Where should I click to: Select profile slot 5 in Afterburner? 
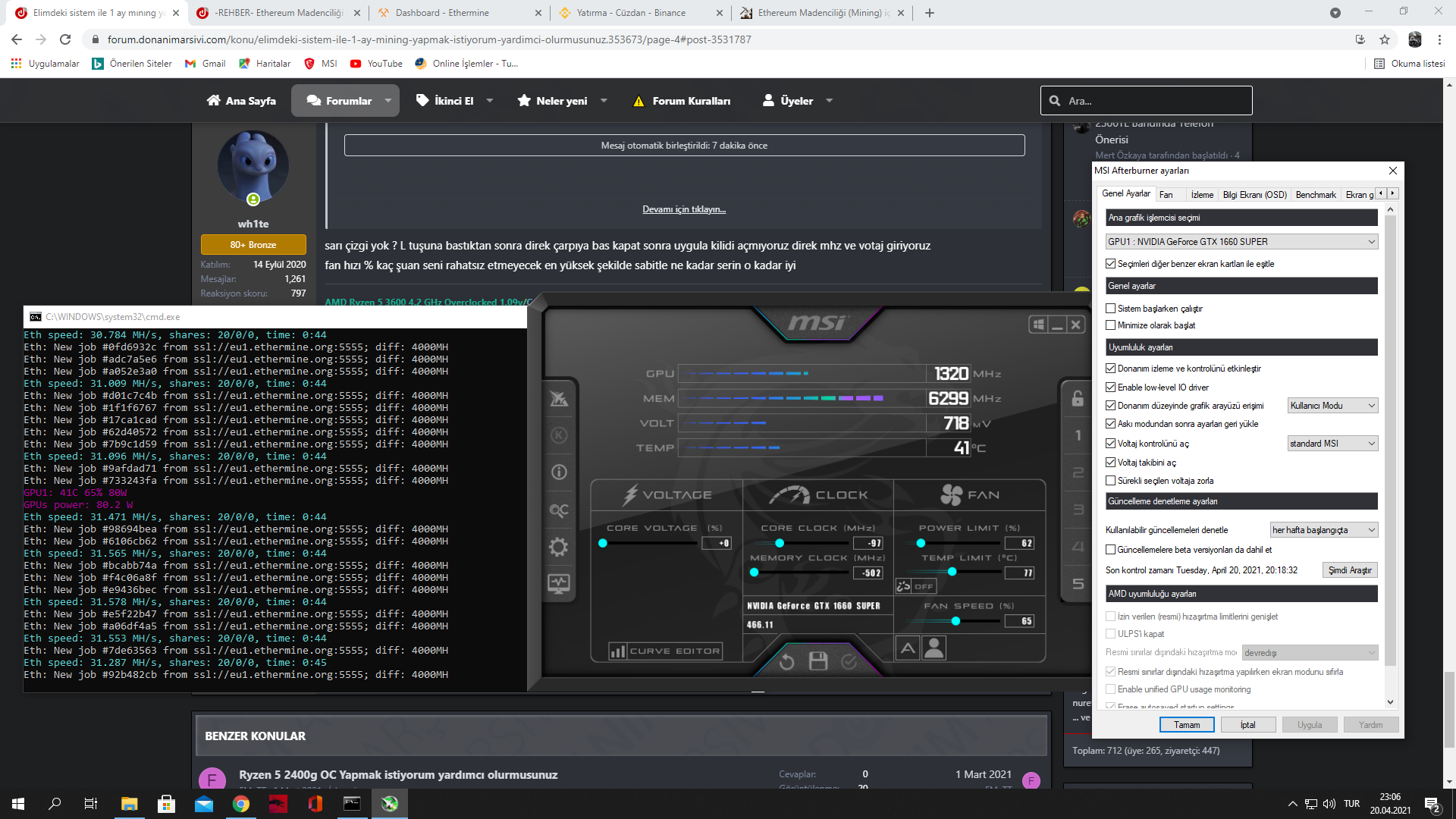tap(1078, 584)
